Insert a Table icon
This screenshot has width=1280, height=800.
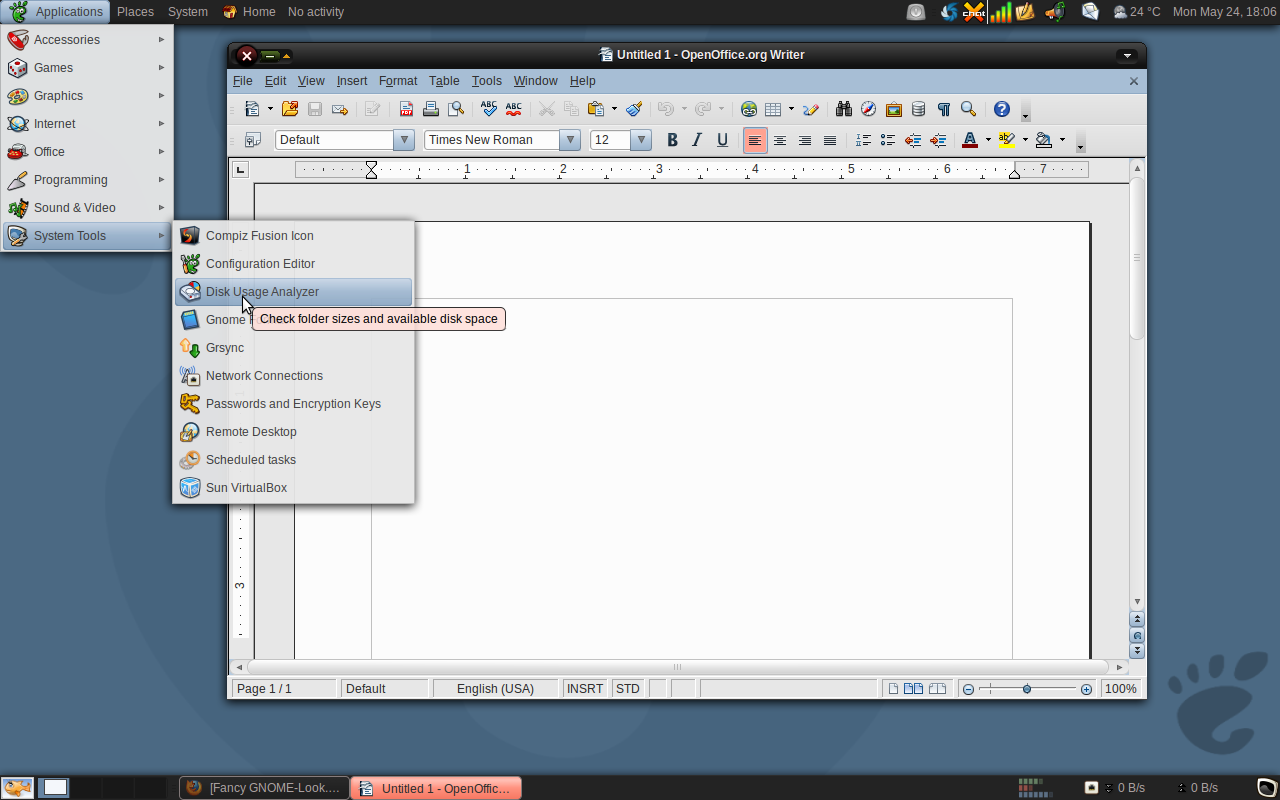click(x=773, y=109)
